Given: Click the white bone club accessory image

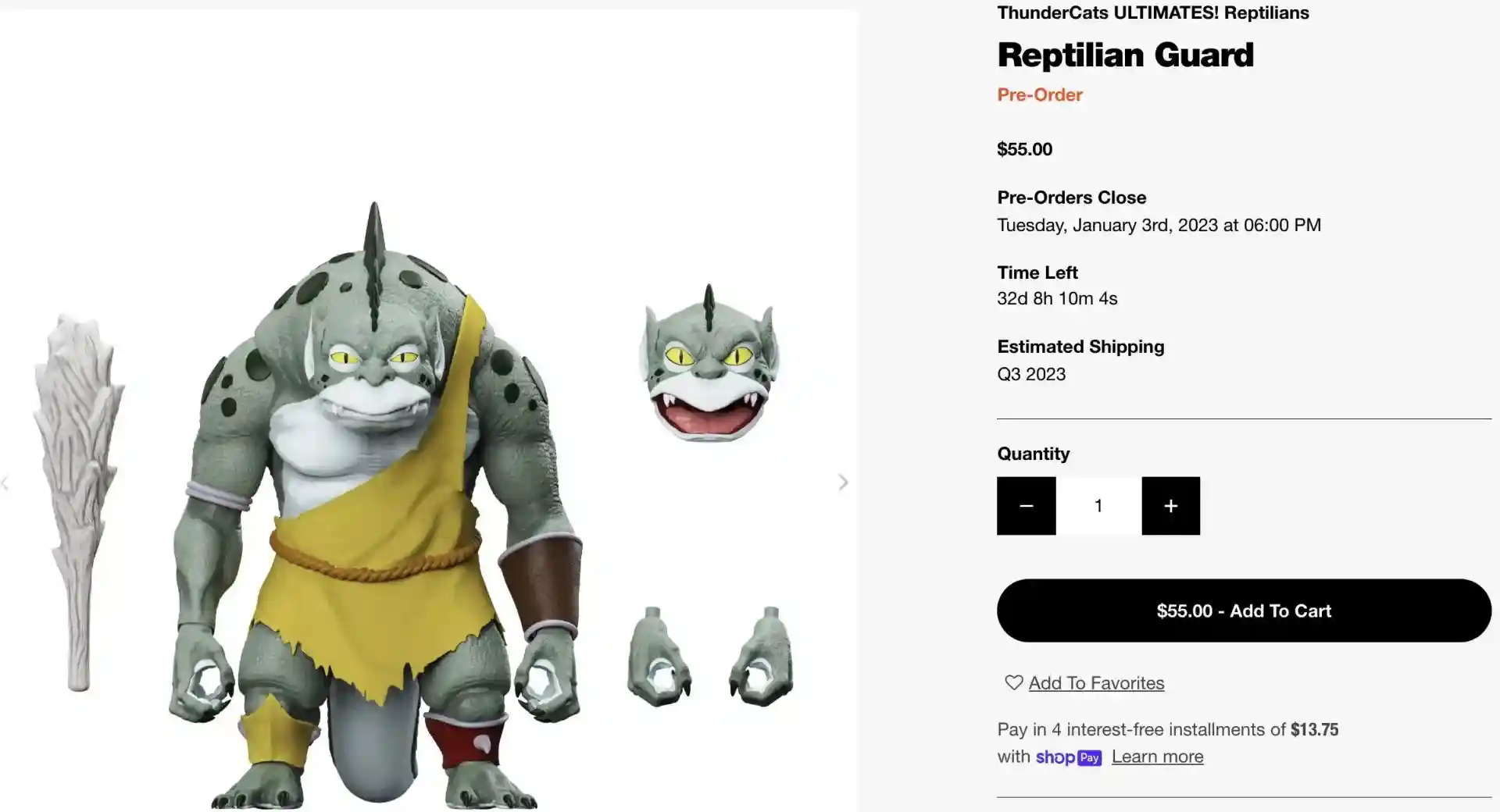Looking at the screenshot, I should (x=77, y=500).
